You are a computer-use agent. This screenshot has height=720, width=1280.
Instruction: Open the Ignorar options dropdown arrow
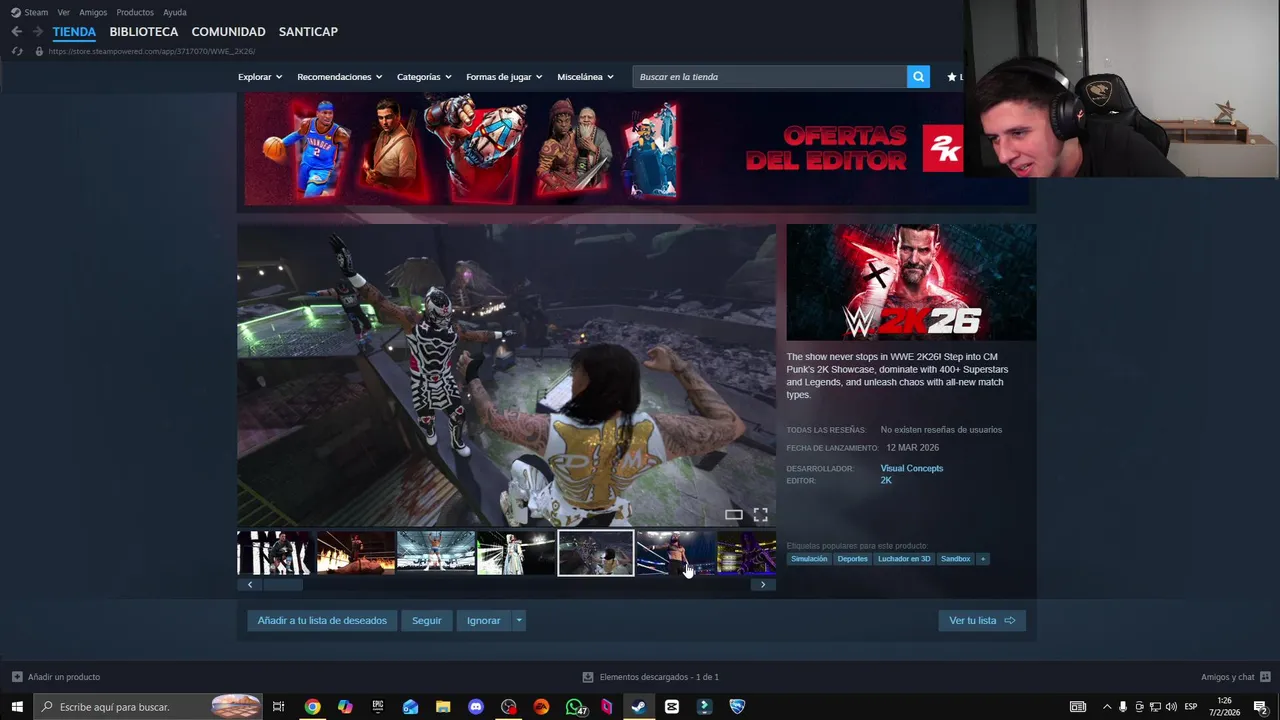click(518, 621)
